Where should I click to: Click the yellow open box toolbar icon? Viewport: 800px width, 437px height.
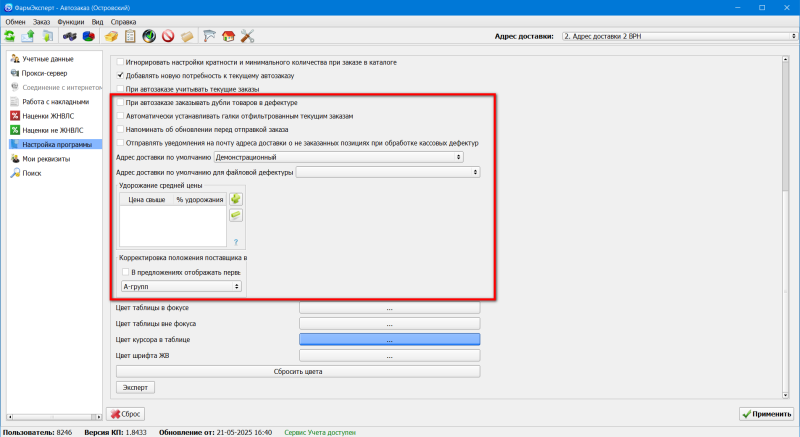111,36
